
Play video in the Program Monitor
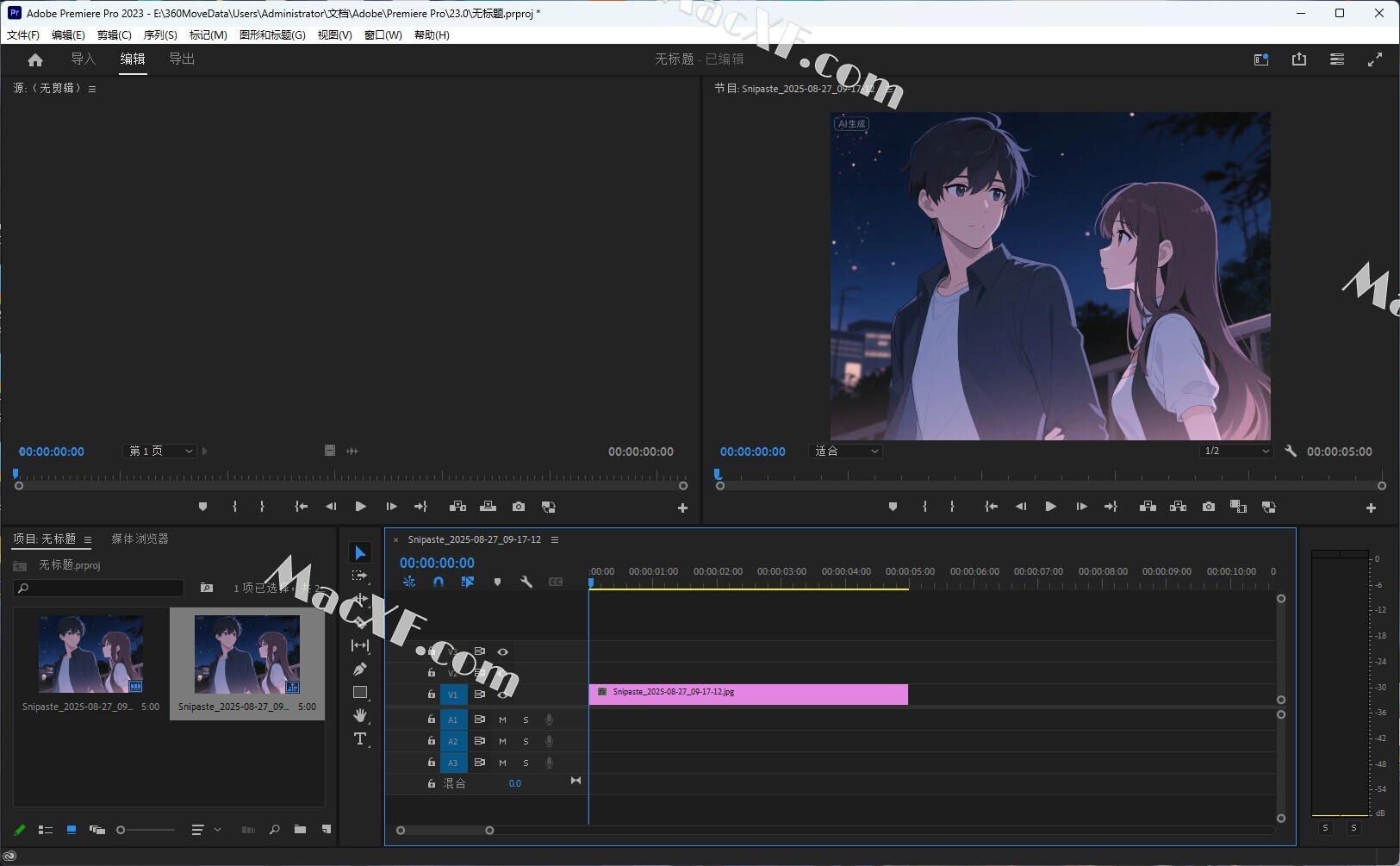[x=1050, y=507]
